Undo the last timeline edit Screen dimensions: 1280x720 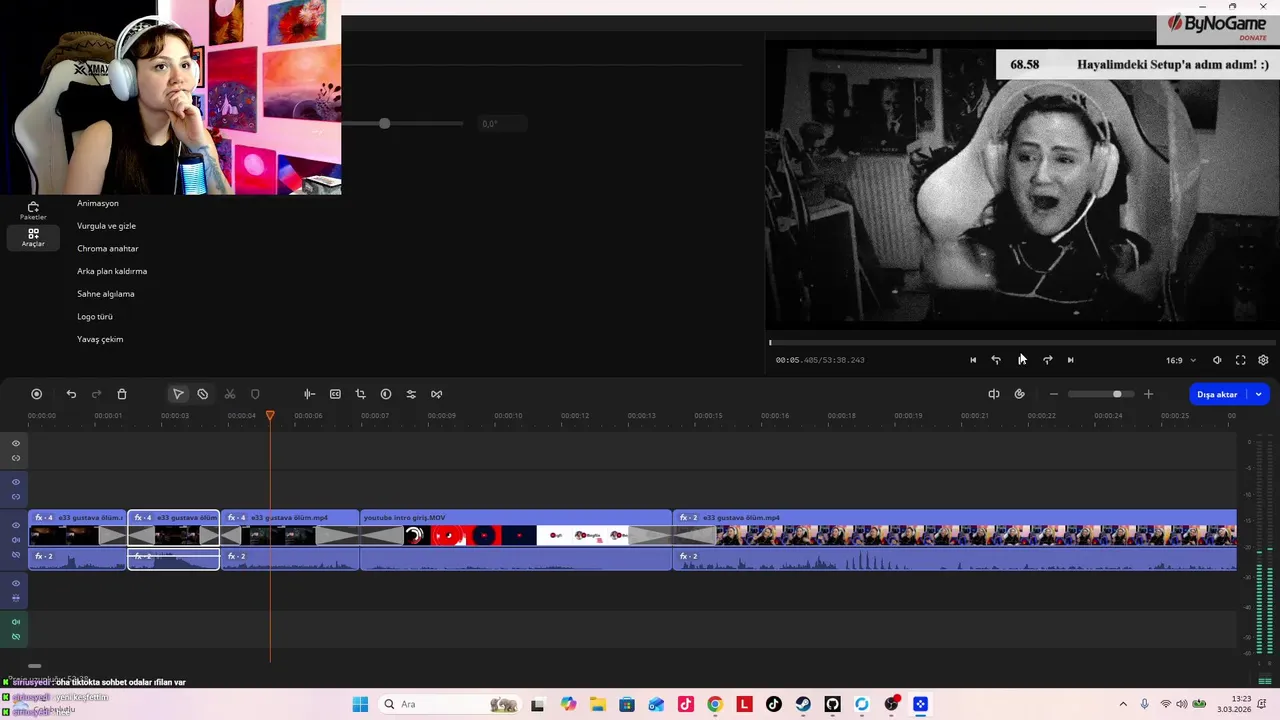[x=71, y=394]
